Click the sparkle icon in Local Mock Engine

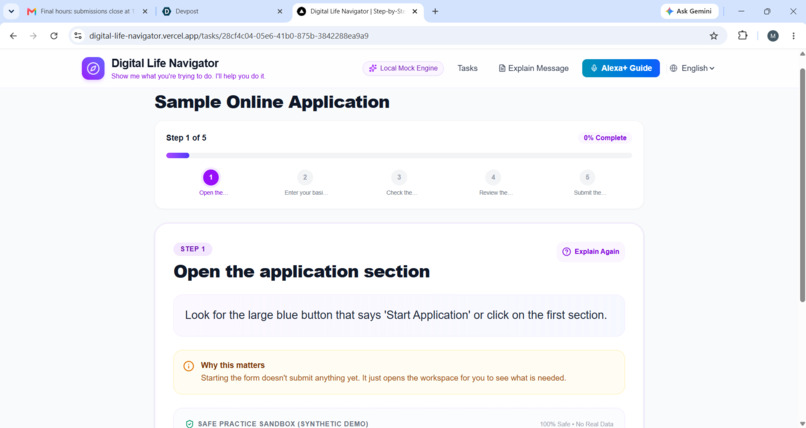point(373,68)
